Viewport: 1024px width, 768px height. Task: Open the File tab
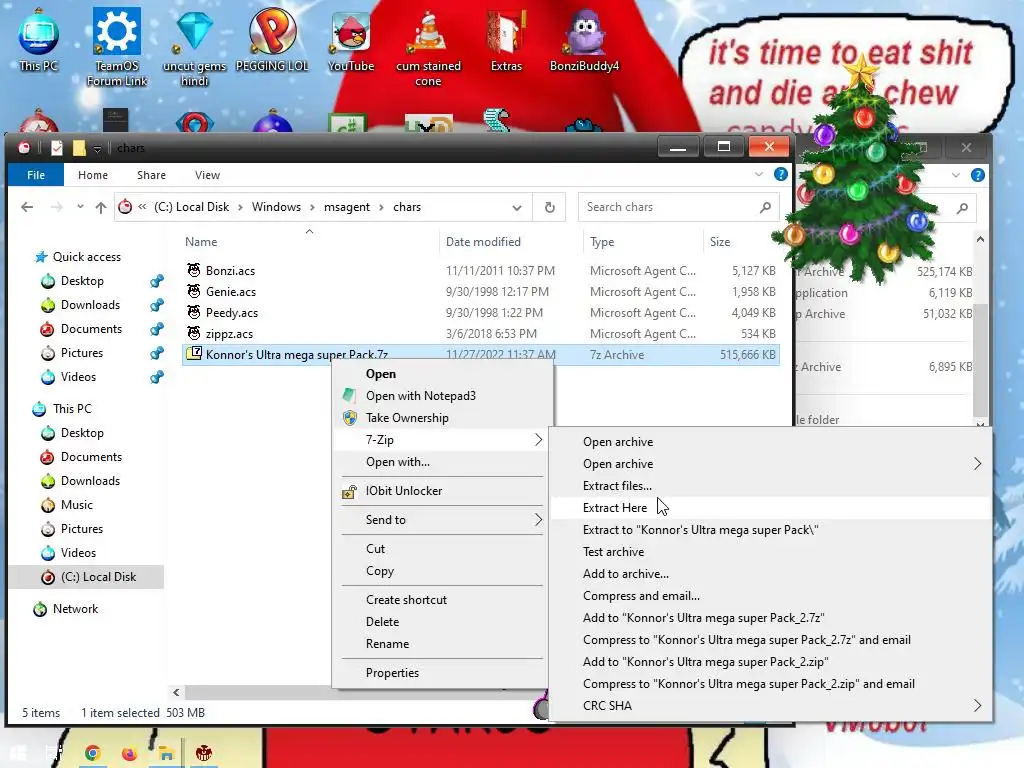coord(36,175)
